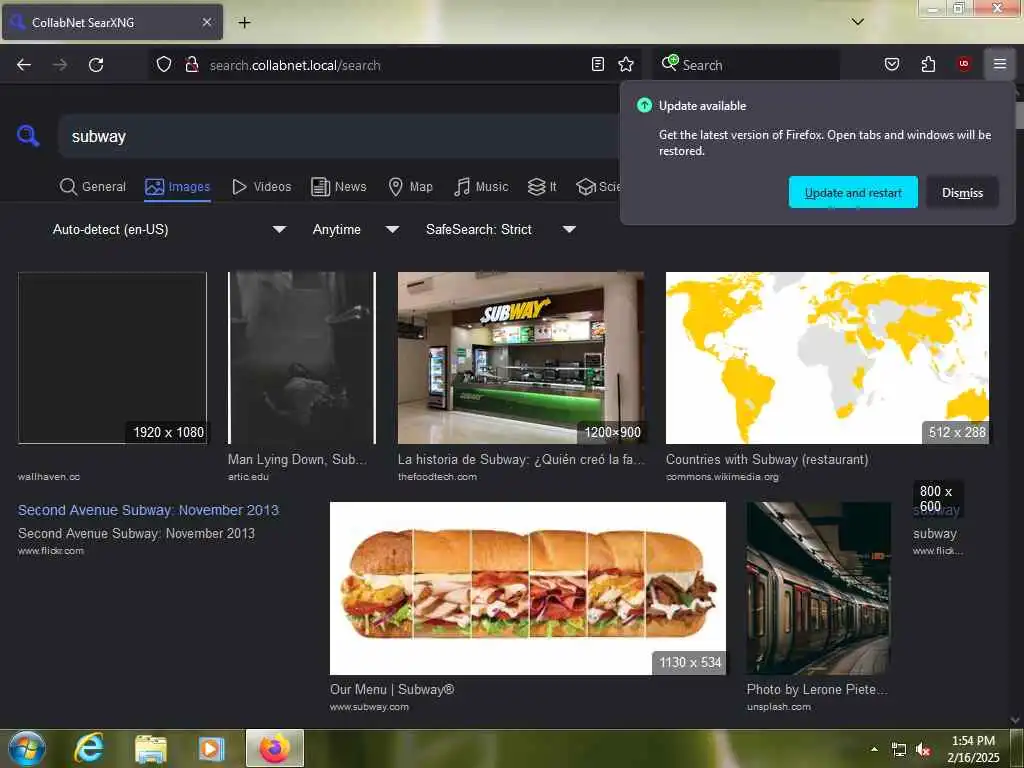Click the Second Avenue Subway: November 2013 link
The width and height of the screenshot is (1024, 768).
coord(148,510)
